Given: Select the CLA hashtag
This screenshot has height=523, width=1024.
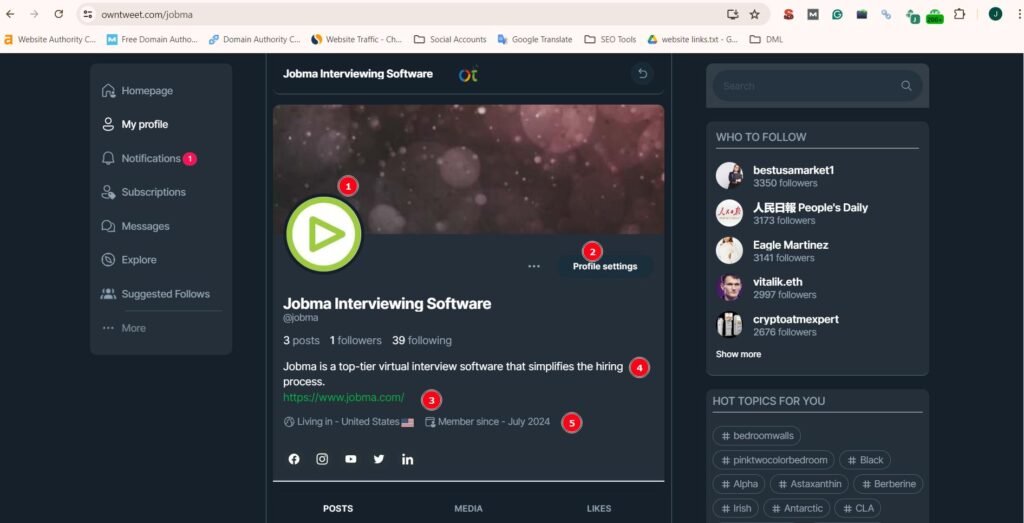Looking at the screenshot, I should 857,508.
